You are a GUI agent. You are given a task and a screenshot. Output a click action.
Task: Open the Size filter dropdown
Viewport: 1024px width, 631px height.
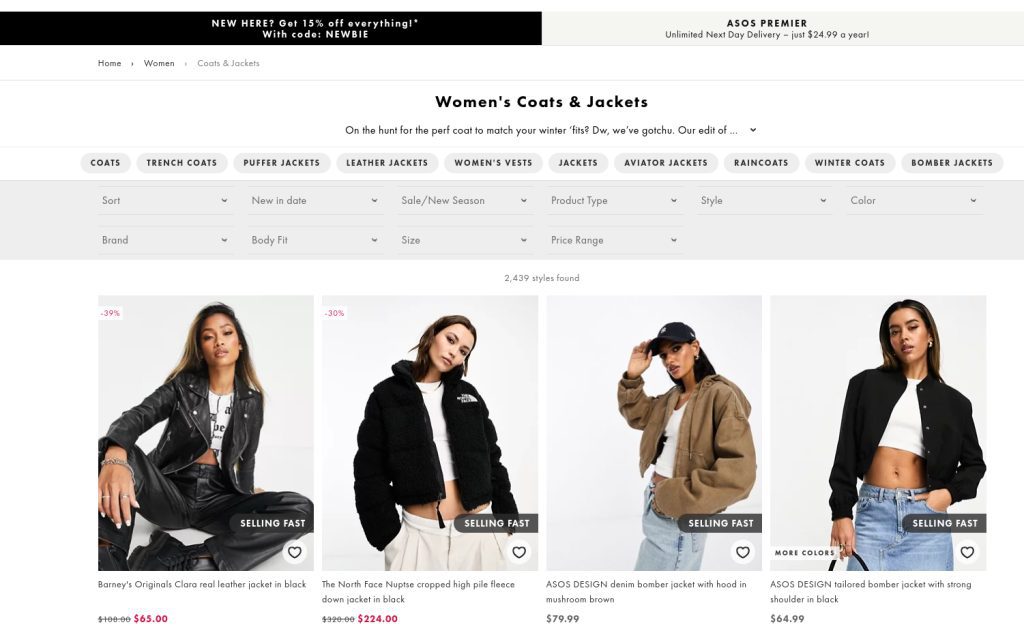[x=464, y=240]
